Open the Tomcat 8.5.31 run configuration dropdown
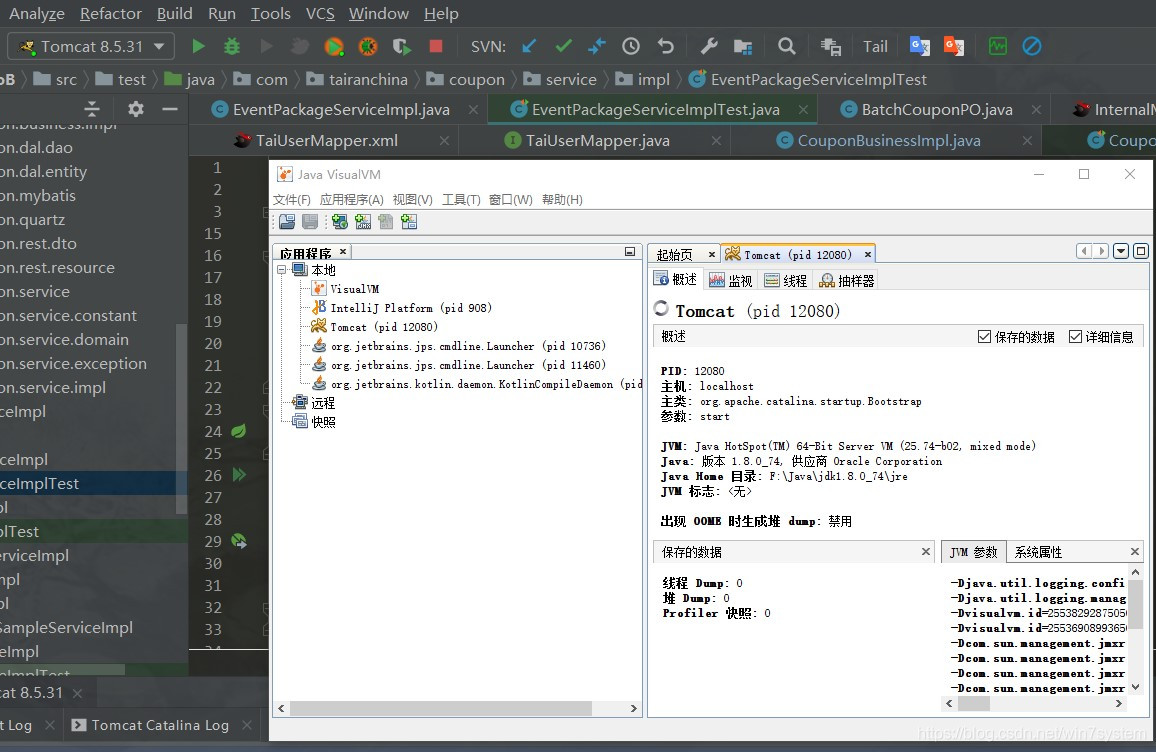The image size is (1156, 752). (x=91, y=46)
